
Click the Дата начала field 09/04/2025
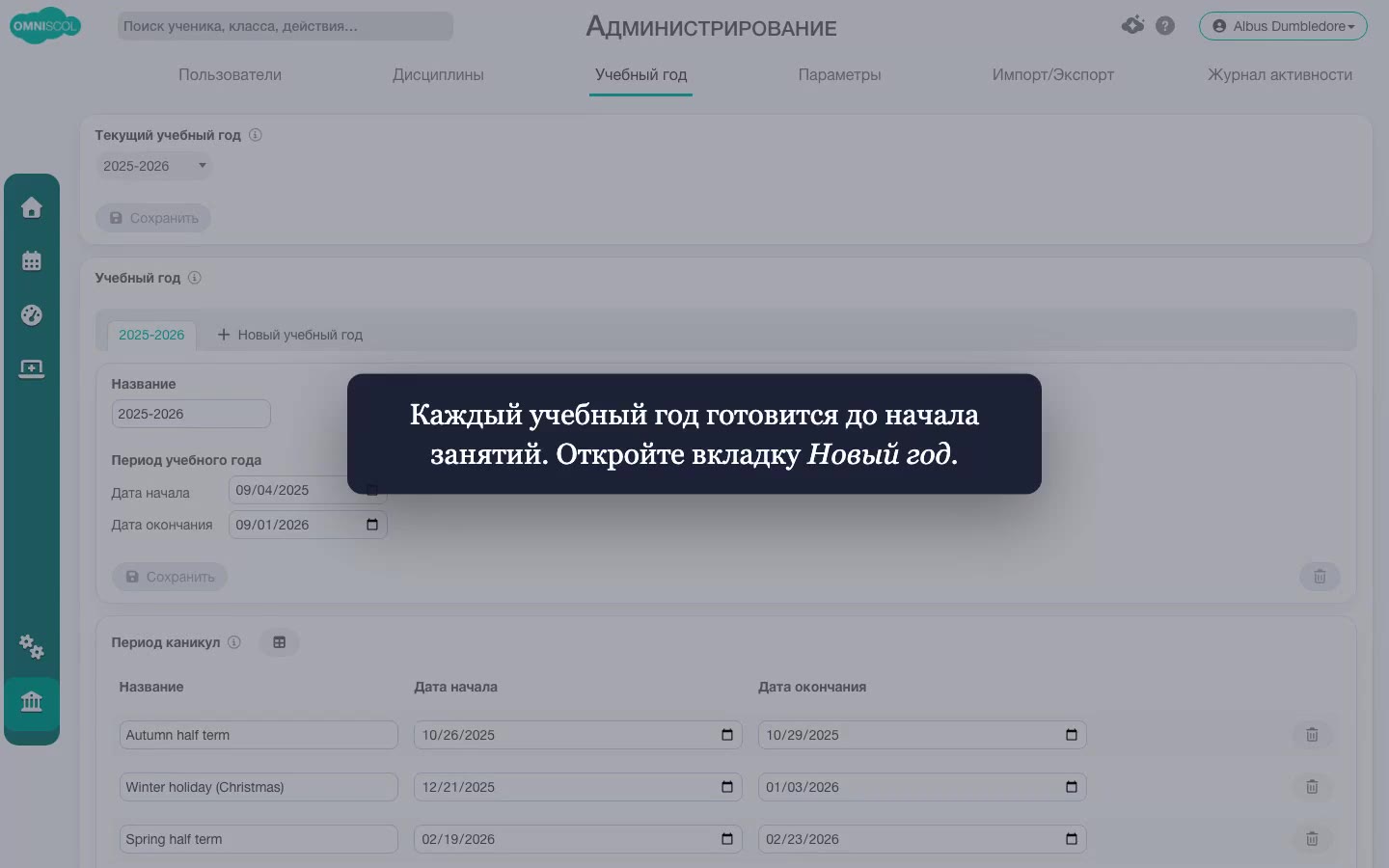pyautogui.click(x=308, y=490)
